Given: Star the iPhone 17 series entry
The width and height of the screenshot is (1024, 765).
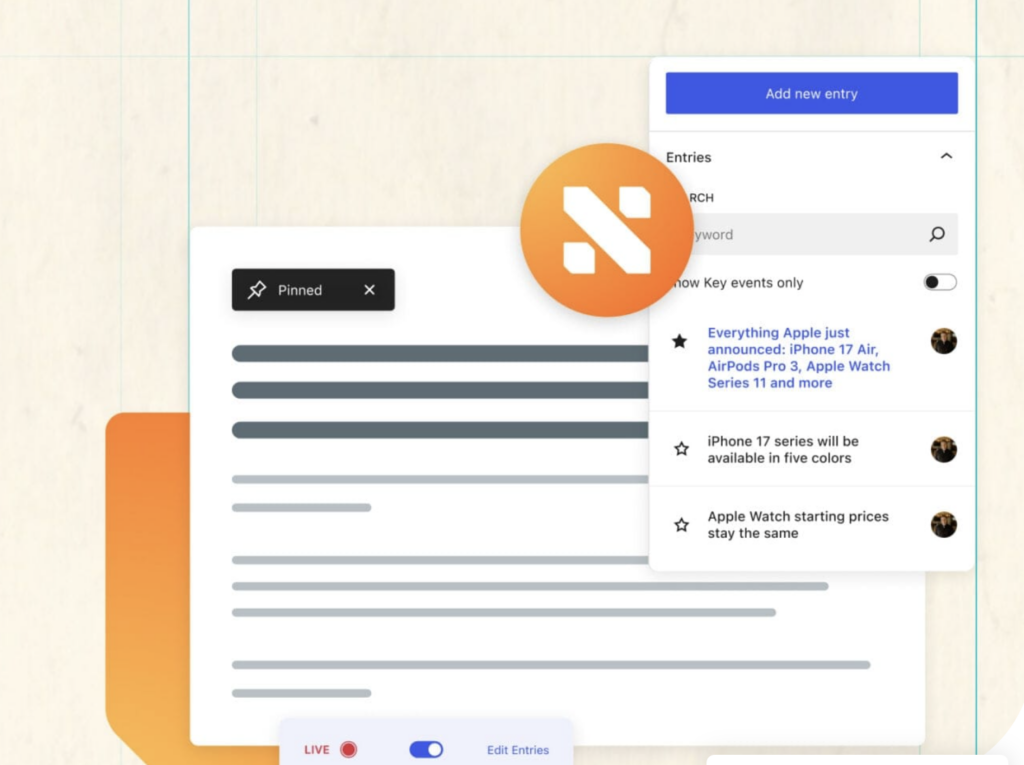Looking at the screenshot, I should (681, 449).
